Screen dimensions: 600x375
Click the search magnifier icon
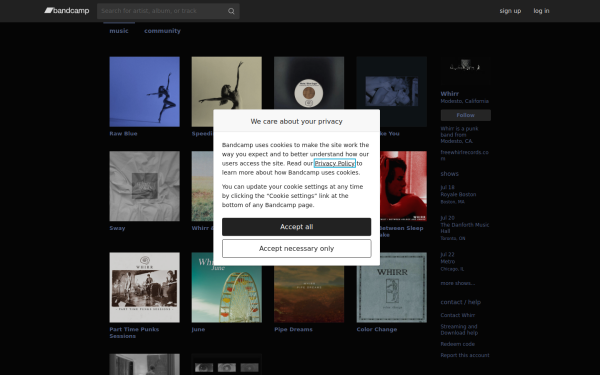(x=231, y=11)
